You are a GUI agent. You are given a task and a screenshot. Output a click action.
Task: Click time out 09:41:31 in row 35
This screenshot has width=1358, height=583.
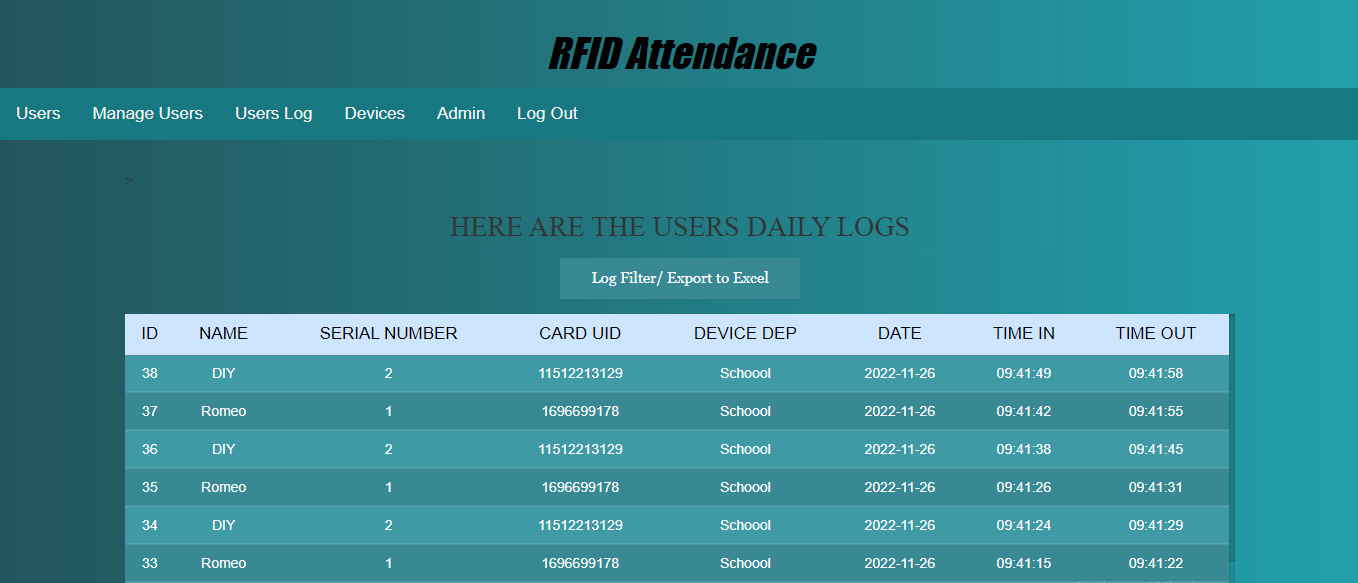pyautogui.click(x=1155, y=488)
